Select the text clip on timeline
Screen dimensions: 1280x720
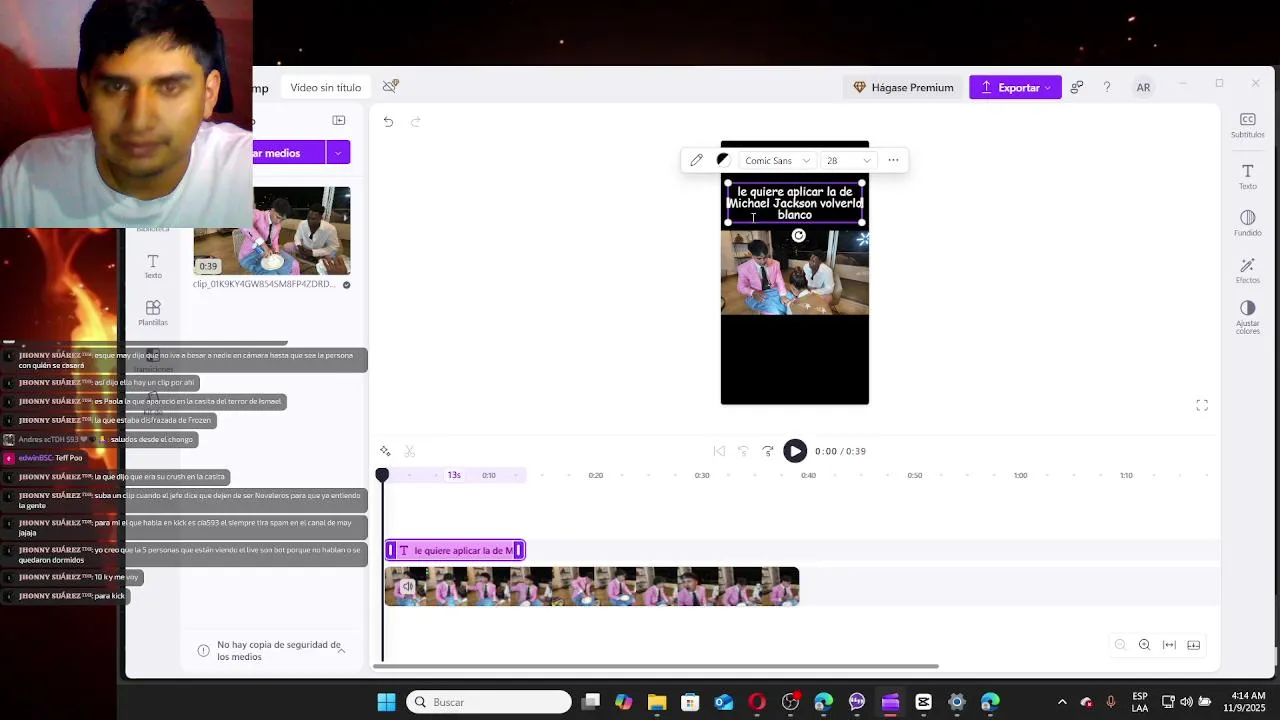coord(455,550)
